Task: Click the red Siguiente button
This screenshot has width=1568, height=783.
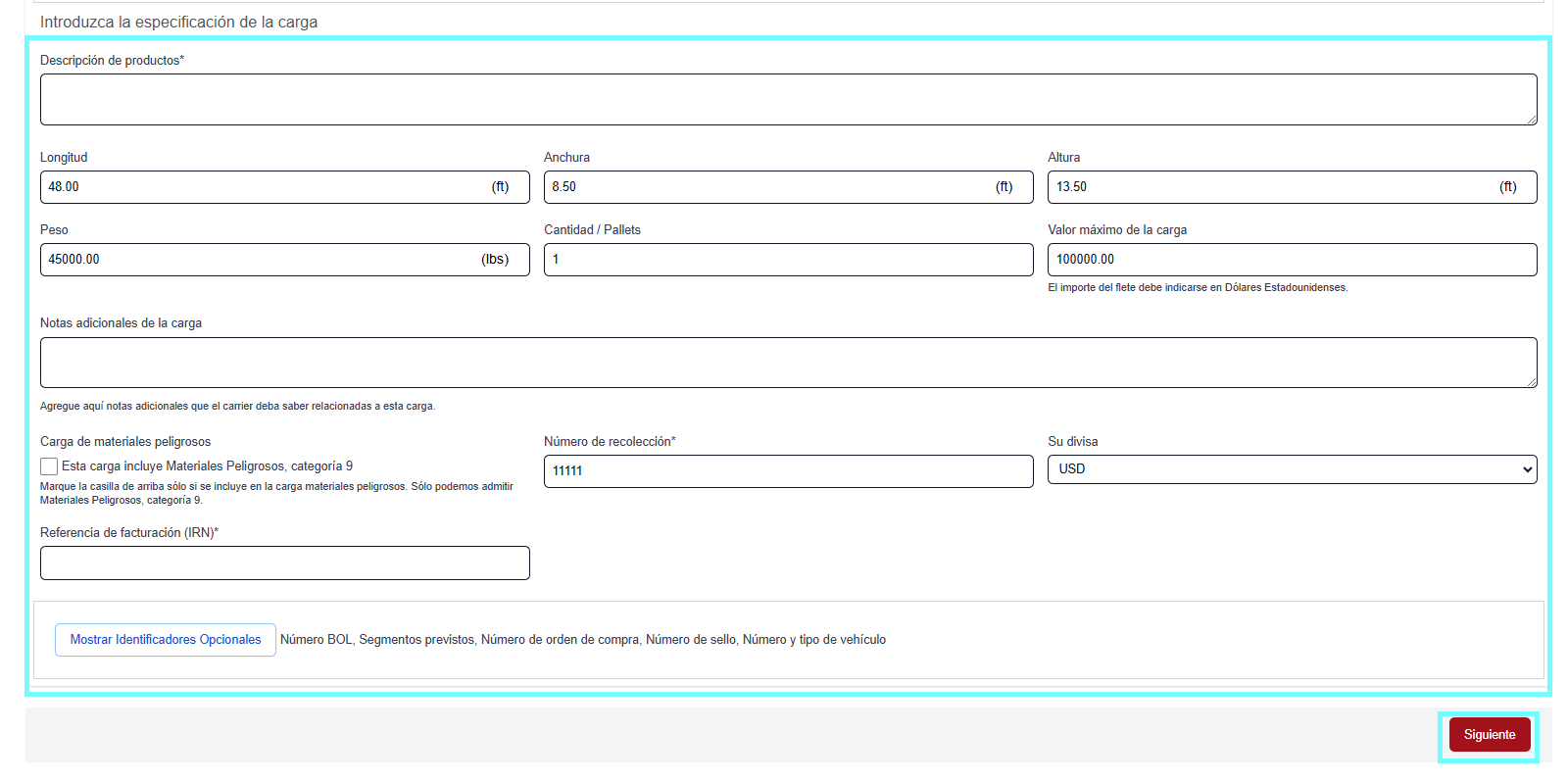Action: click(1489, 735)
